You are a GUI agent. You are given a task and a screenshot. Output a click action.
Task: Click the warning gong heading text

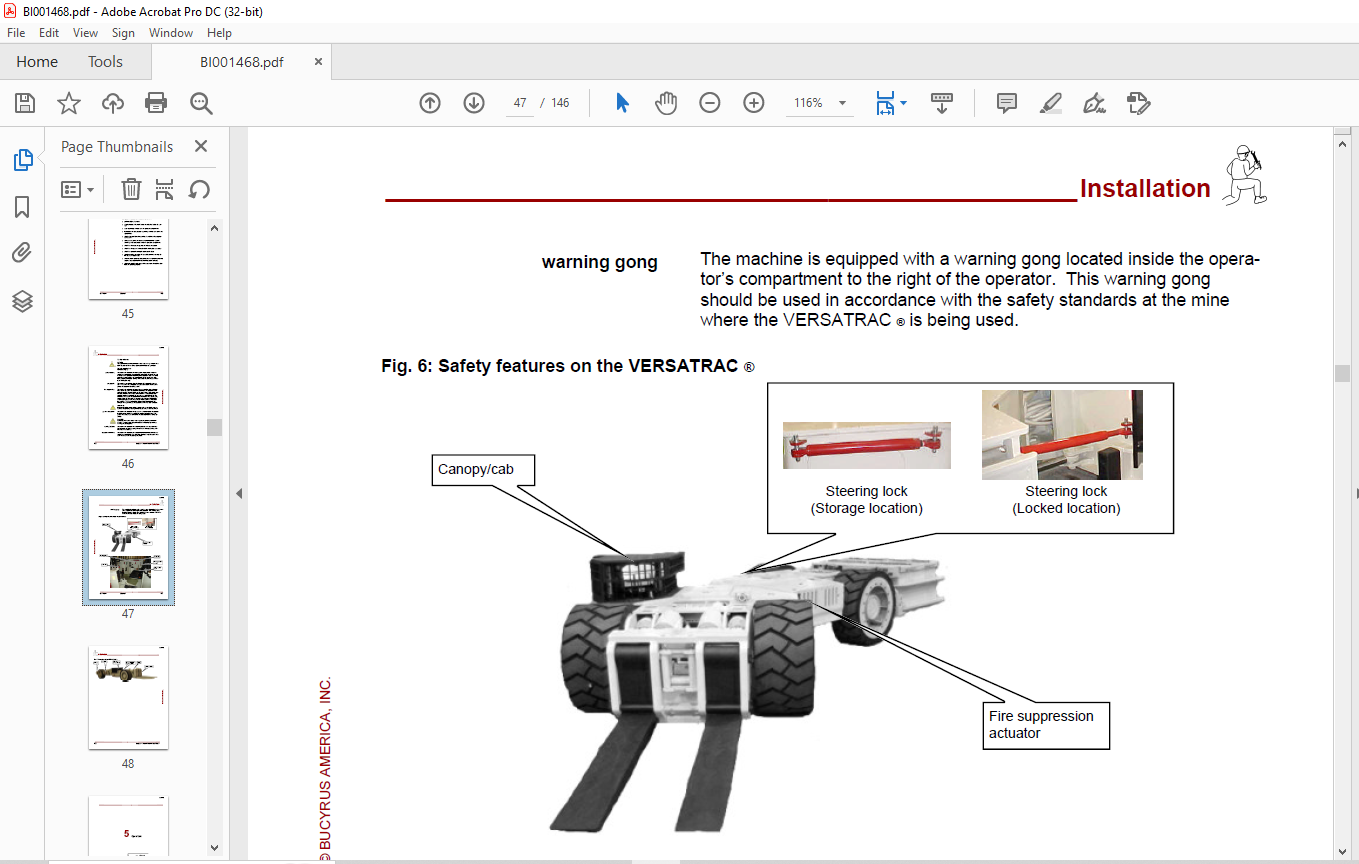click(x=600, y=262)
